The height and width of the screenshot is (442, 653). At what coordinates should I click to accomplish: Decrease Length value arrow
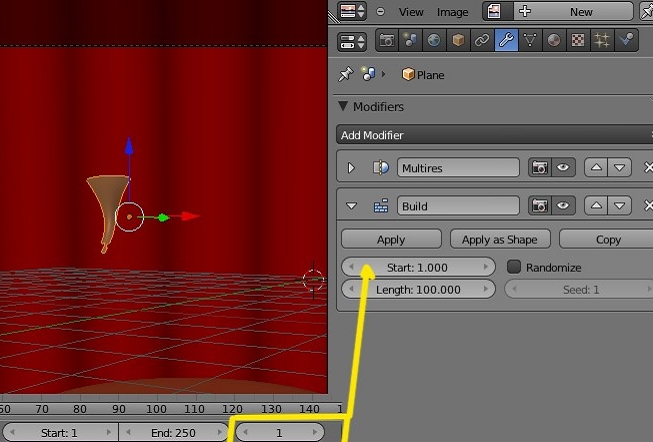tap(351, 289)
